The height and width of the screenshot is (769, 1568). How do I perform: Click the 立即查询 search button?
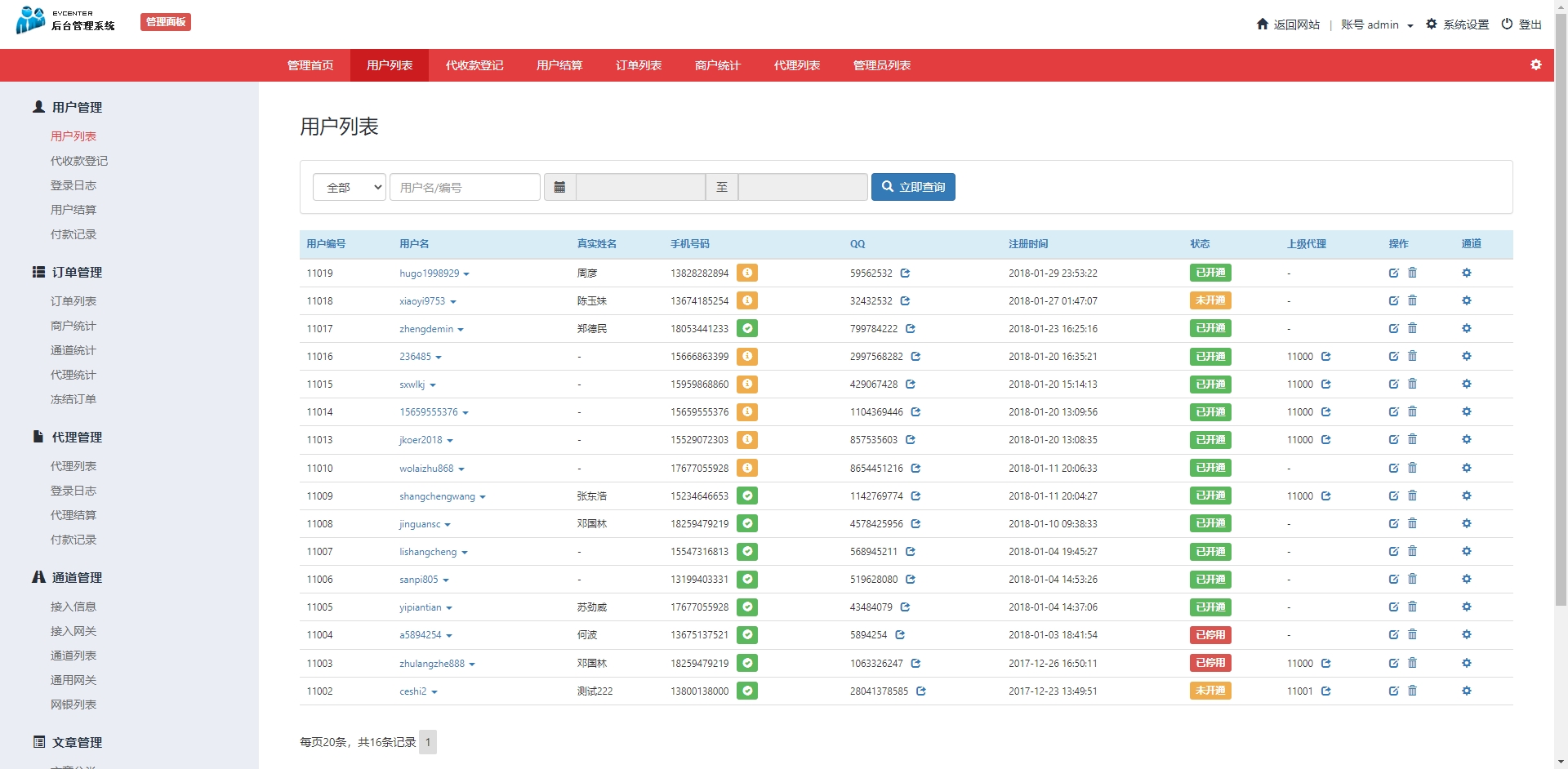click(912, 187)
